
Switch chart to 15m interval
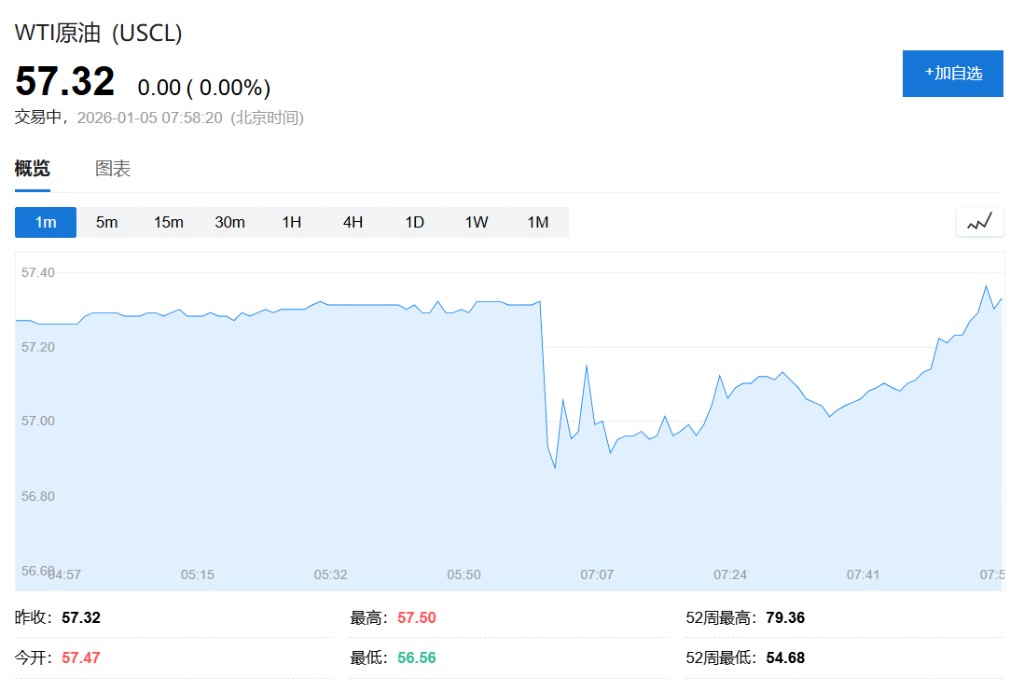[x=168, y=222]
